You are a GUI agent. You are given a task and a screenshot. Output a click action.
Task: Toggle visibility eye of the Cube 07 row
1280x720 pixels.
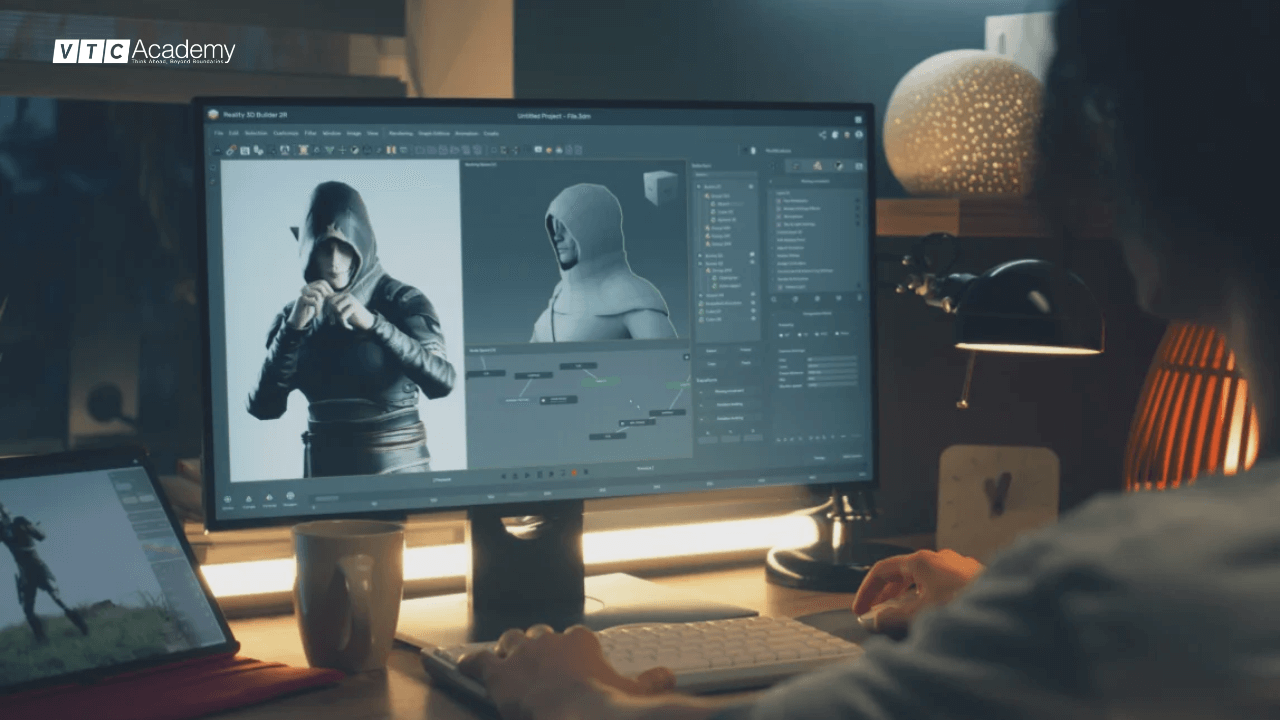753,311
